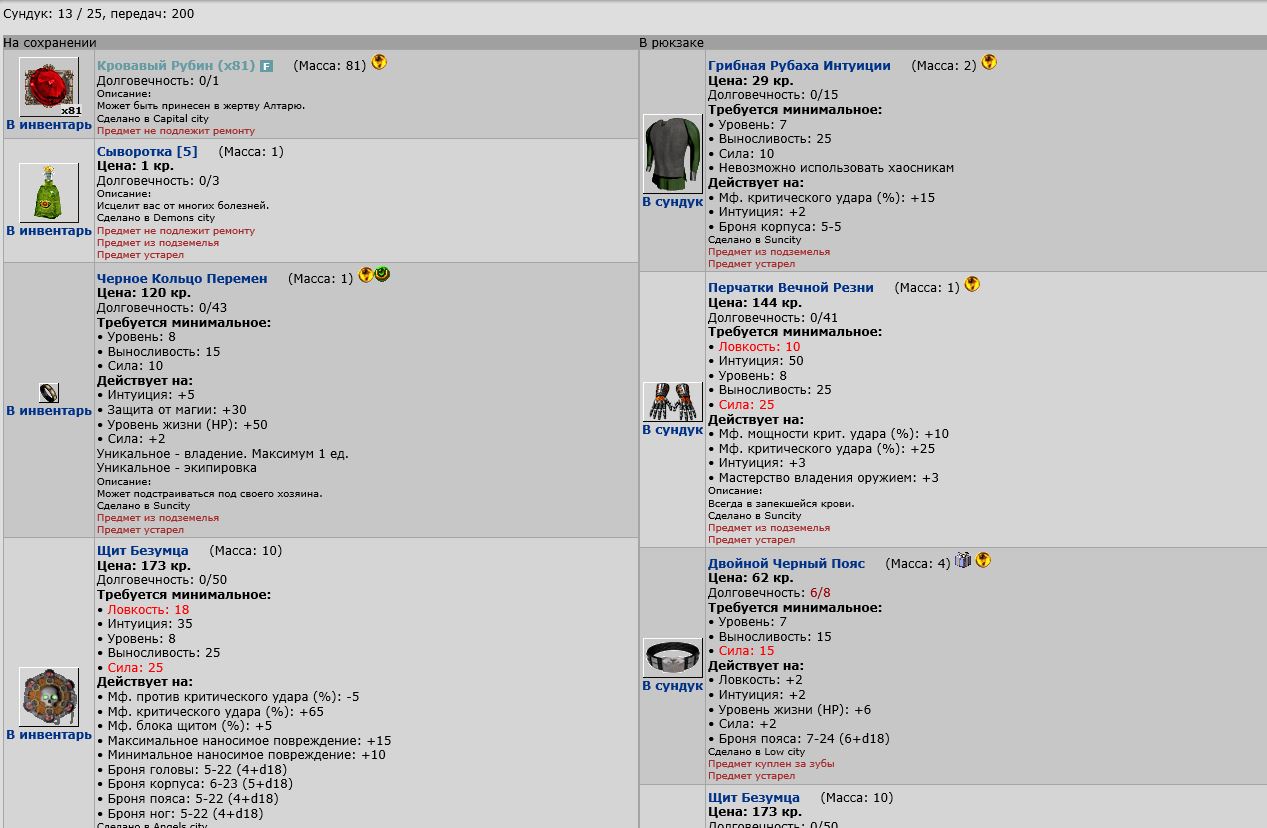Open Щит Безумца title in the storage column

click(x=143, y=551)
